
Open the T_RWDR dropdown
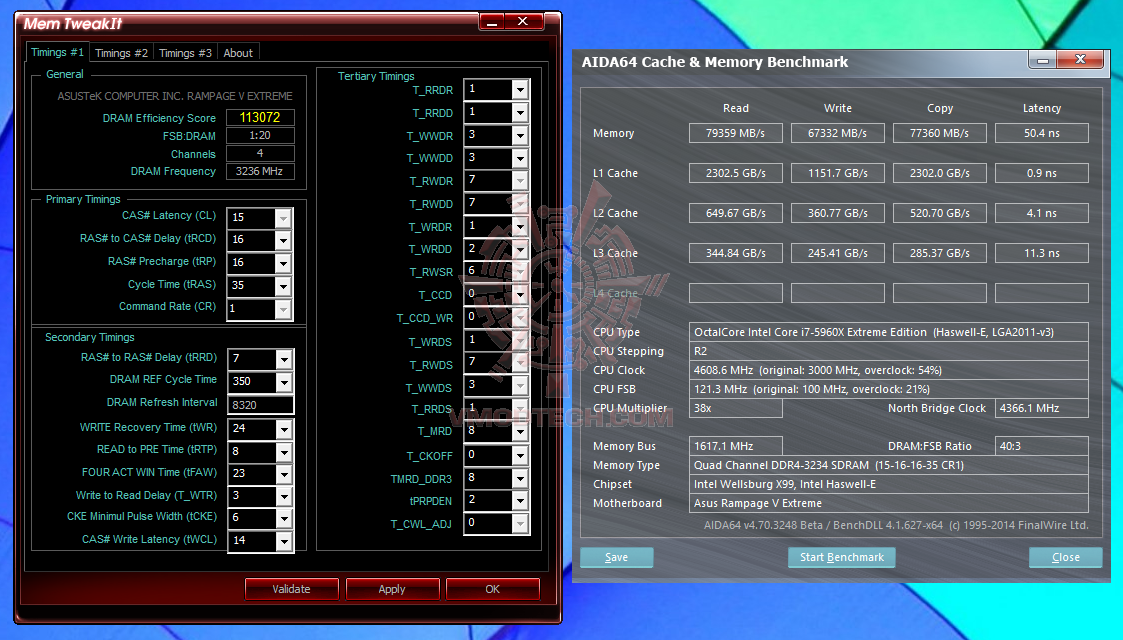point(521,180)
